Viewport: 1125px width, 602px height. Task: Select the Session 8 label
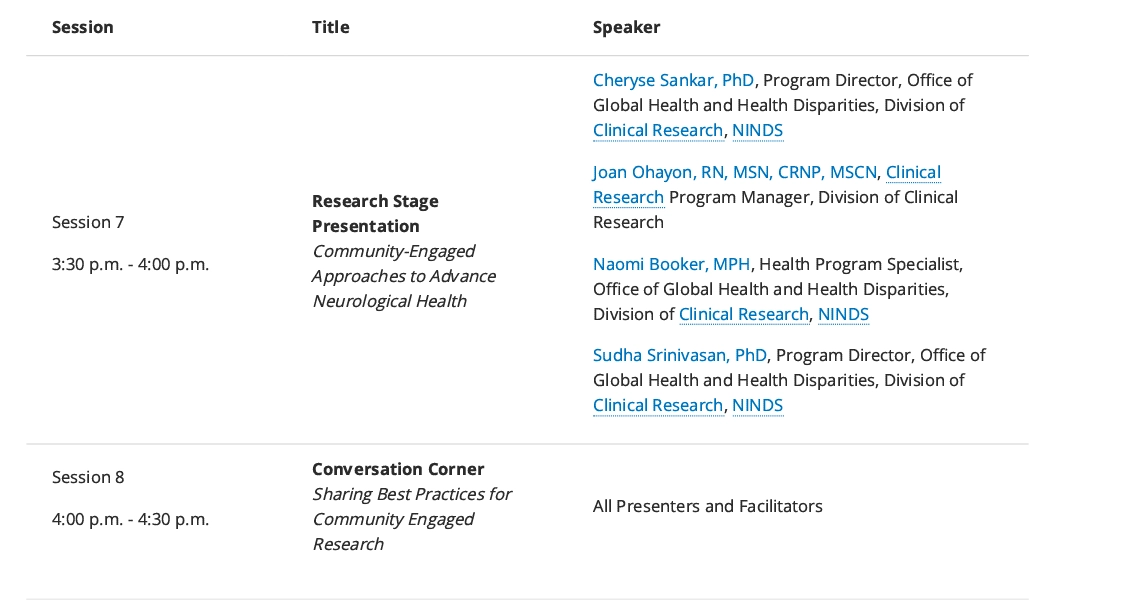(88, 477)
